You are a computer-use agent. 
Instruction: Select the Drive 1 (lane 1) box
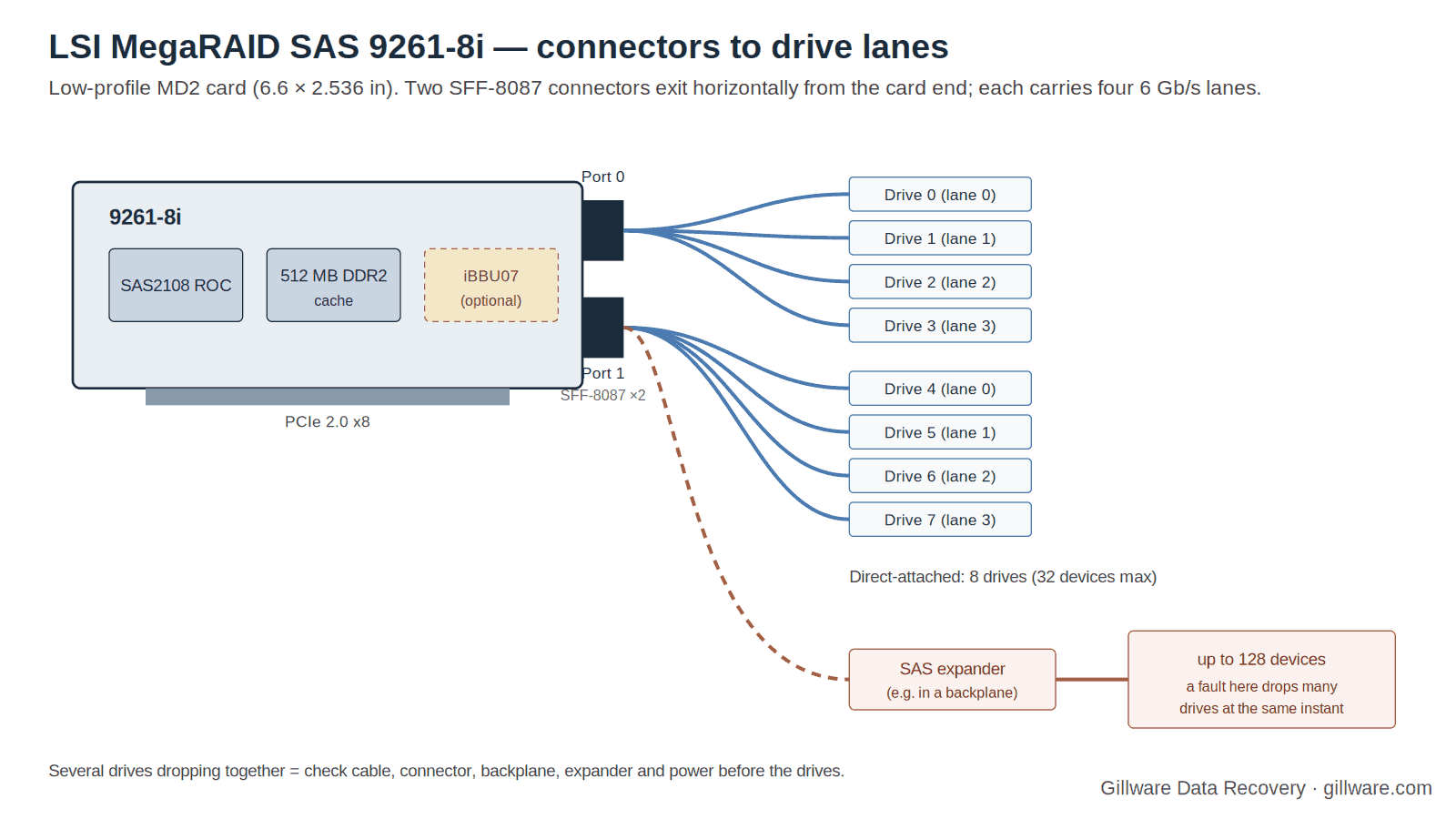(940, 238)
